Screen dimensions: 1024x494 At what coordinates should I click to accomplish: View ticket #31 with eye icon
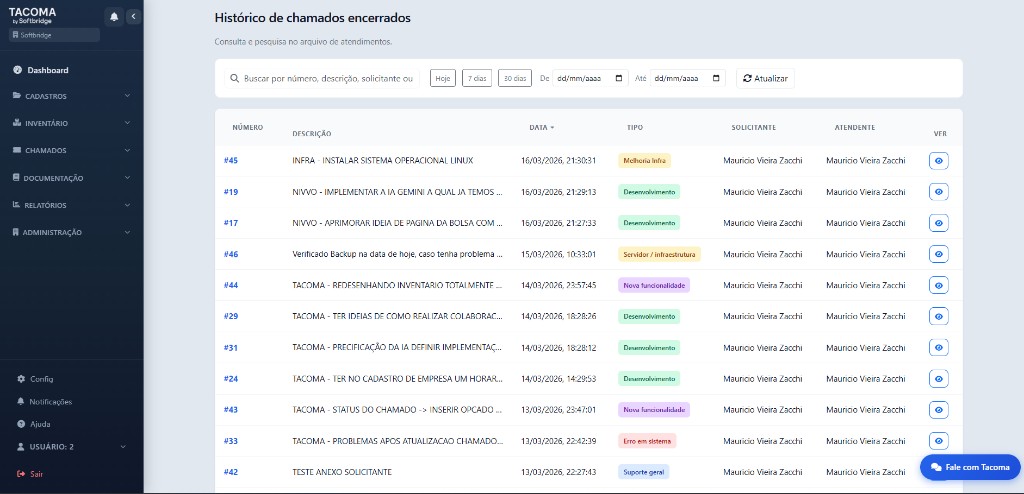(938, 348)
